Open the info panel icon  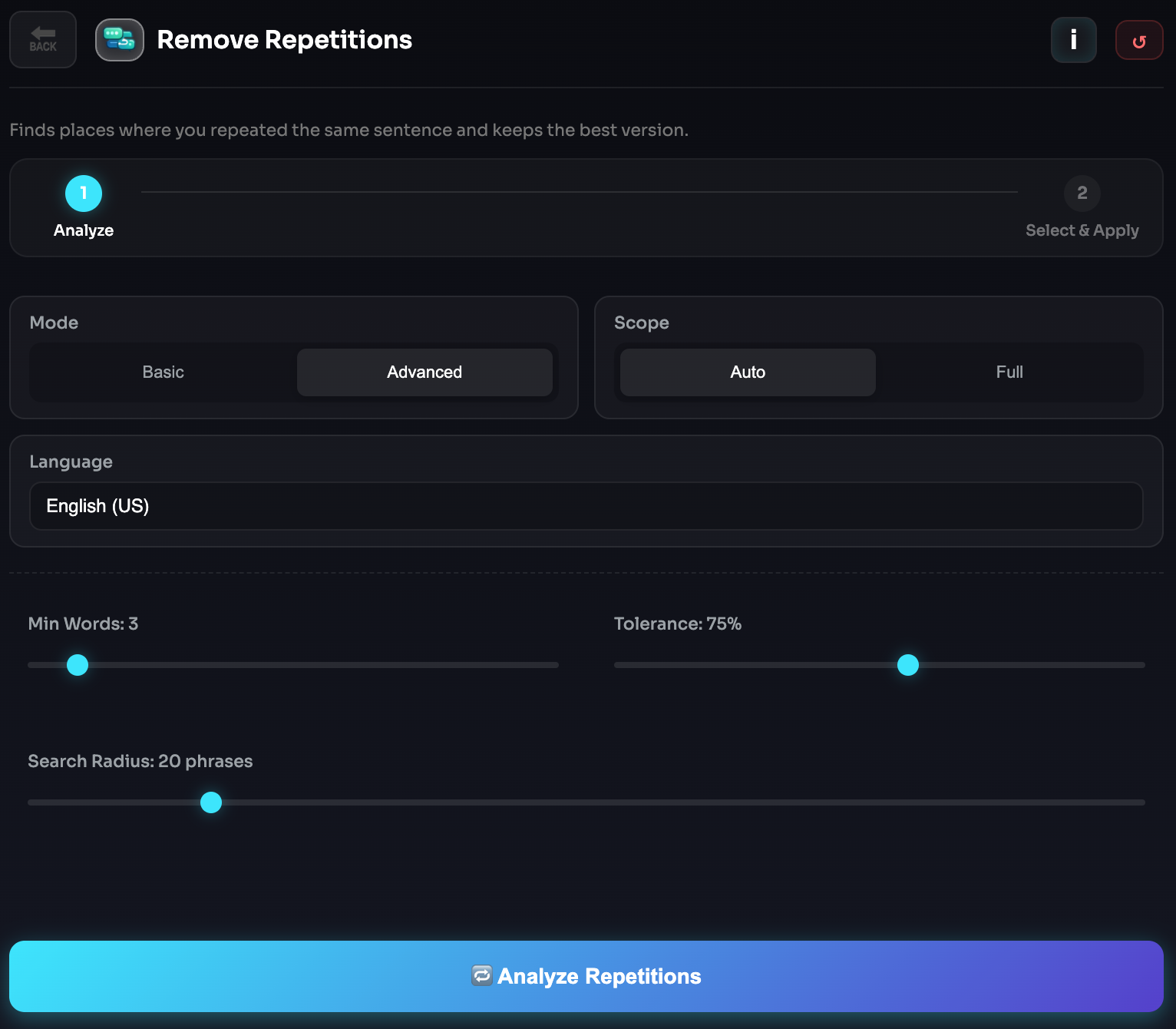[1073, 40]
